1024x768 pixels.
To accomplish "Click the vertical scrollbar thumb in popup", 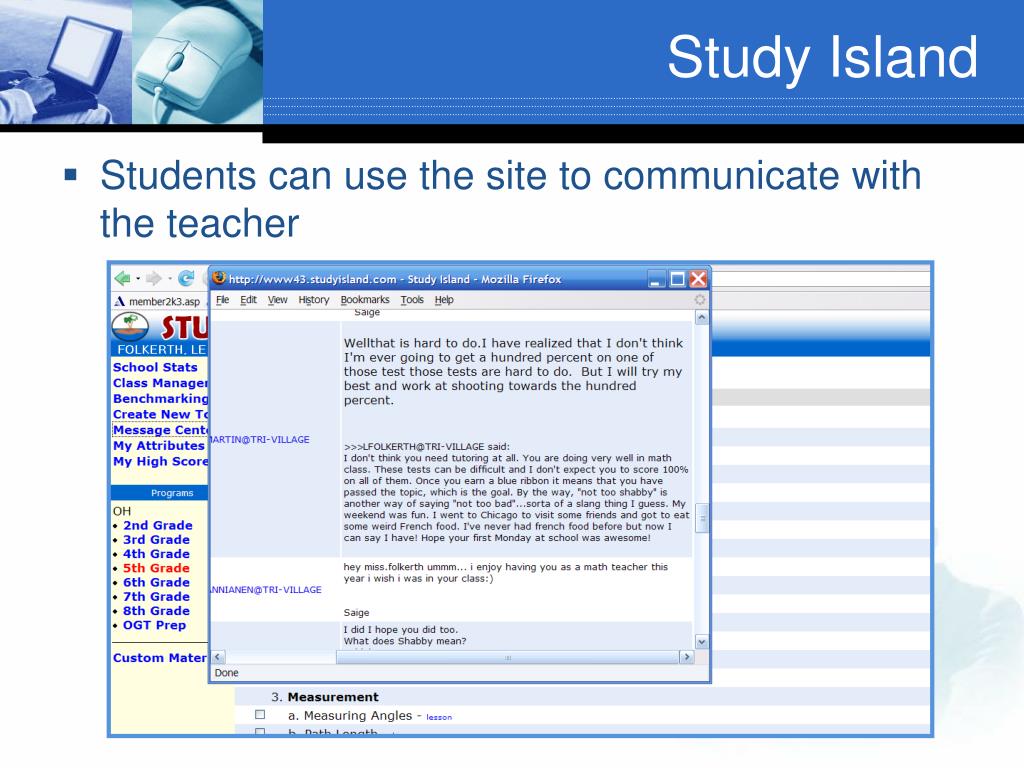I will tap(701, 518).
